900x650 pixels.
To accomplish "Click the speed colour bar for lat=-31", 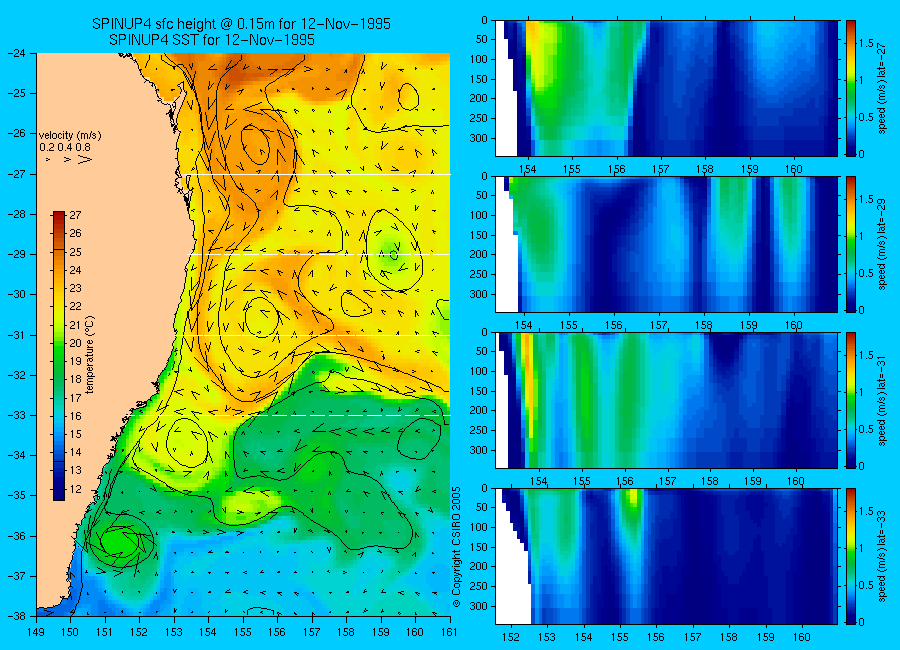I will (x=851, y=400).
